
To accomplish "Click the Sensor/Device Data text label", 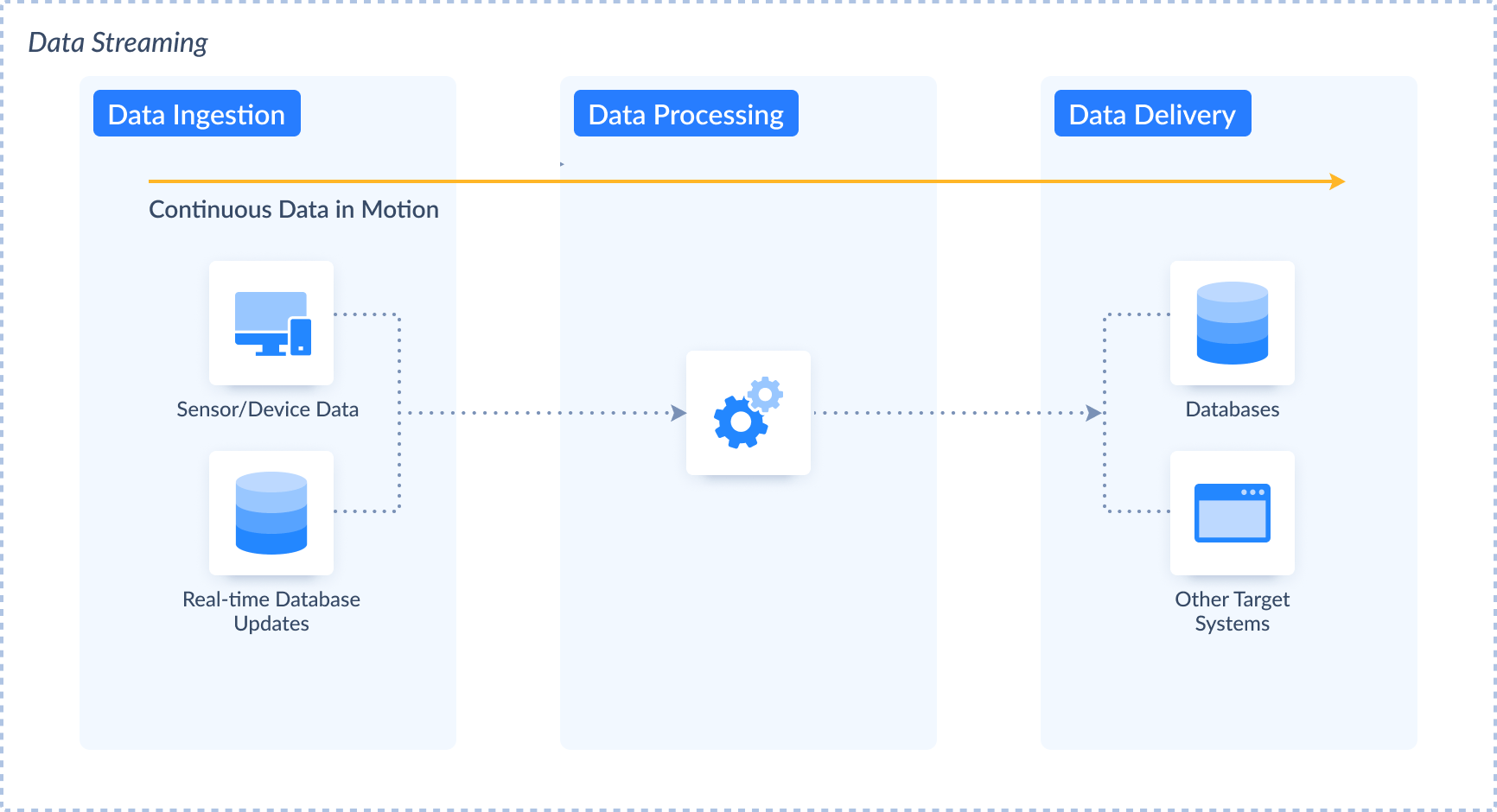I will 268,409.
